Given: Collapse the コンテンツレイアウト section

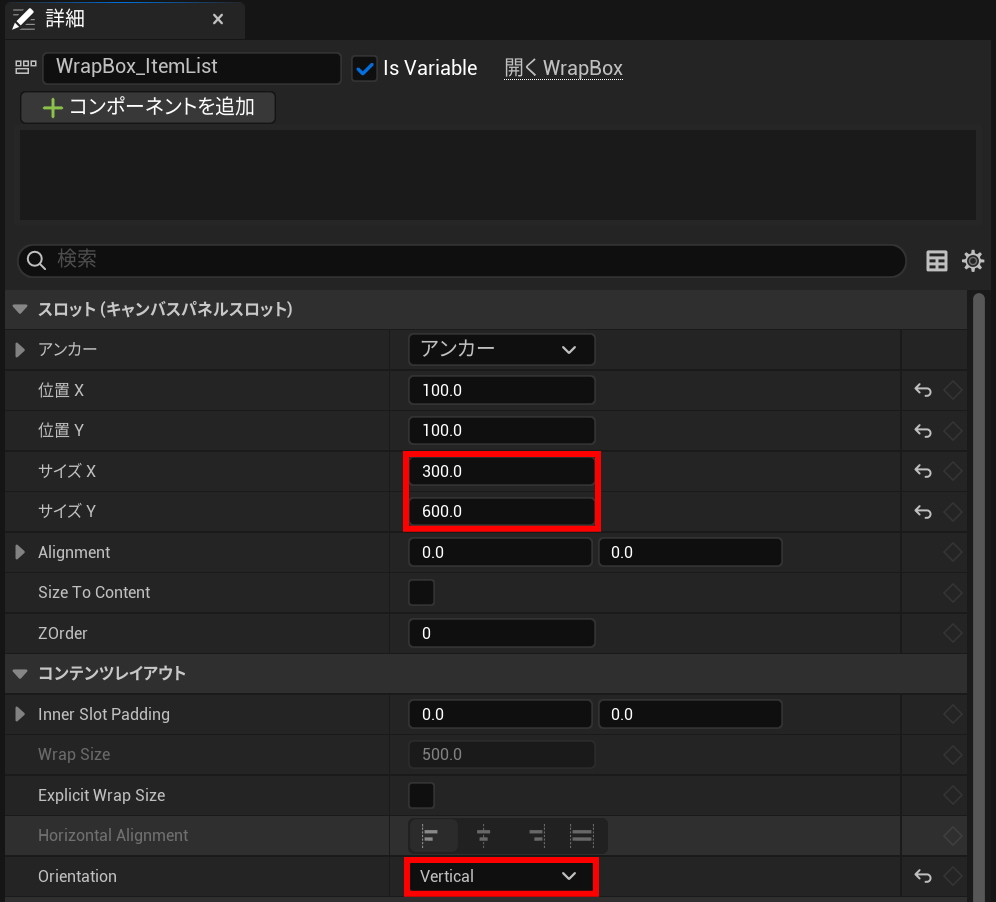Looking at the screenshot, I should point(20,673).
